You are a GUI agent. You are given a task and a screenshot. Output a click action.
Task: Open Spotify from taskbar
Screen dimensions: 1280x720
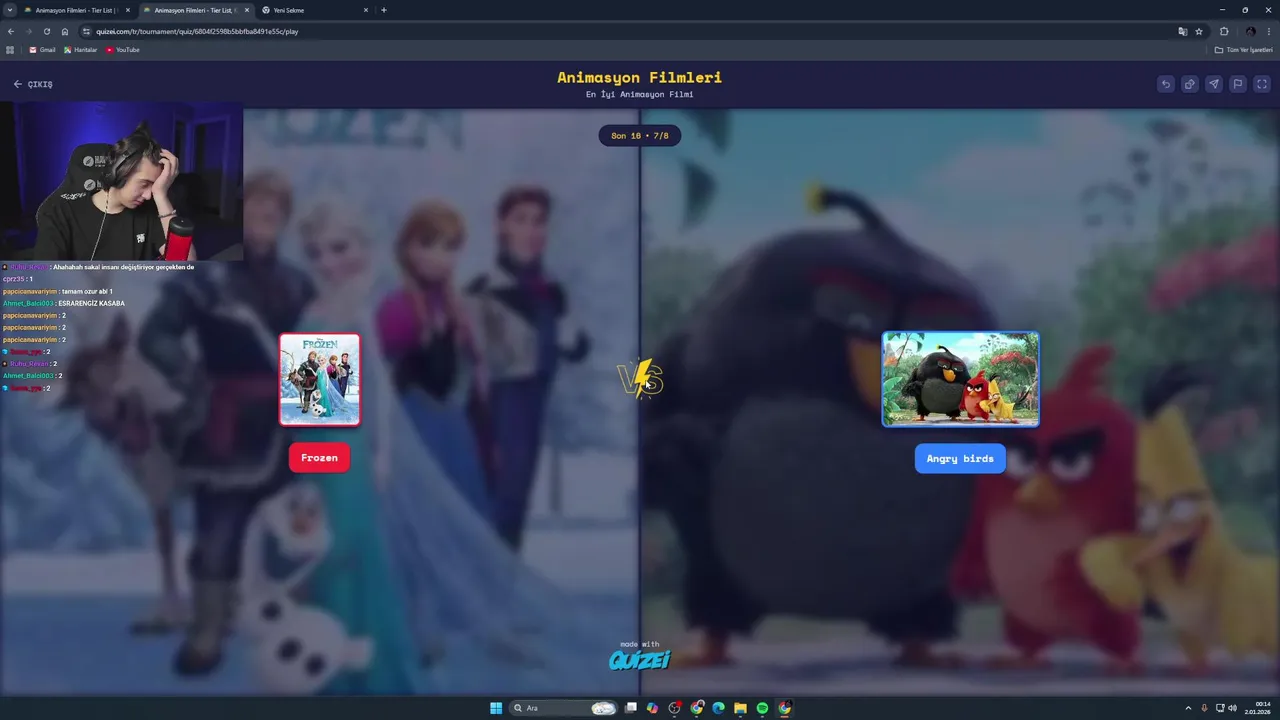click(x=762, y=708)
